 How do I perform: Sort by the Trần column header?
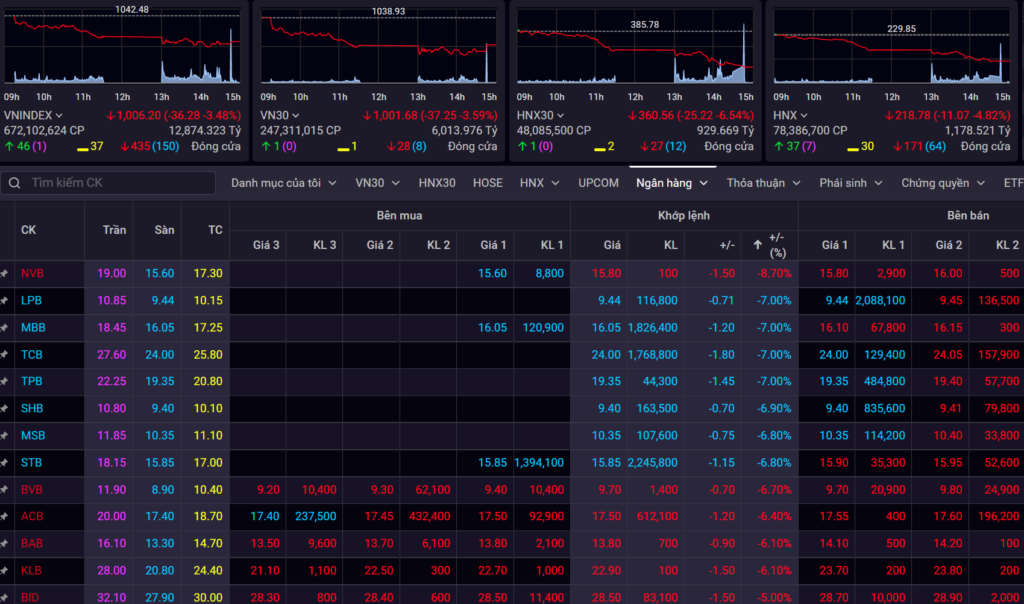(x=114, y=230)
